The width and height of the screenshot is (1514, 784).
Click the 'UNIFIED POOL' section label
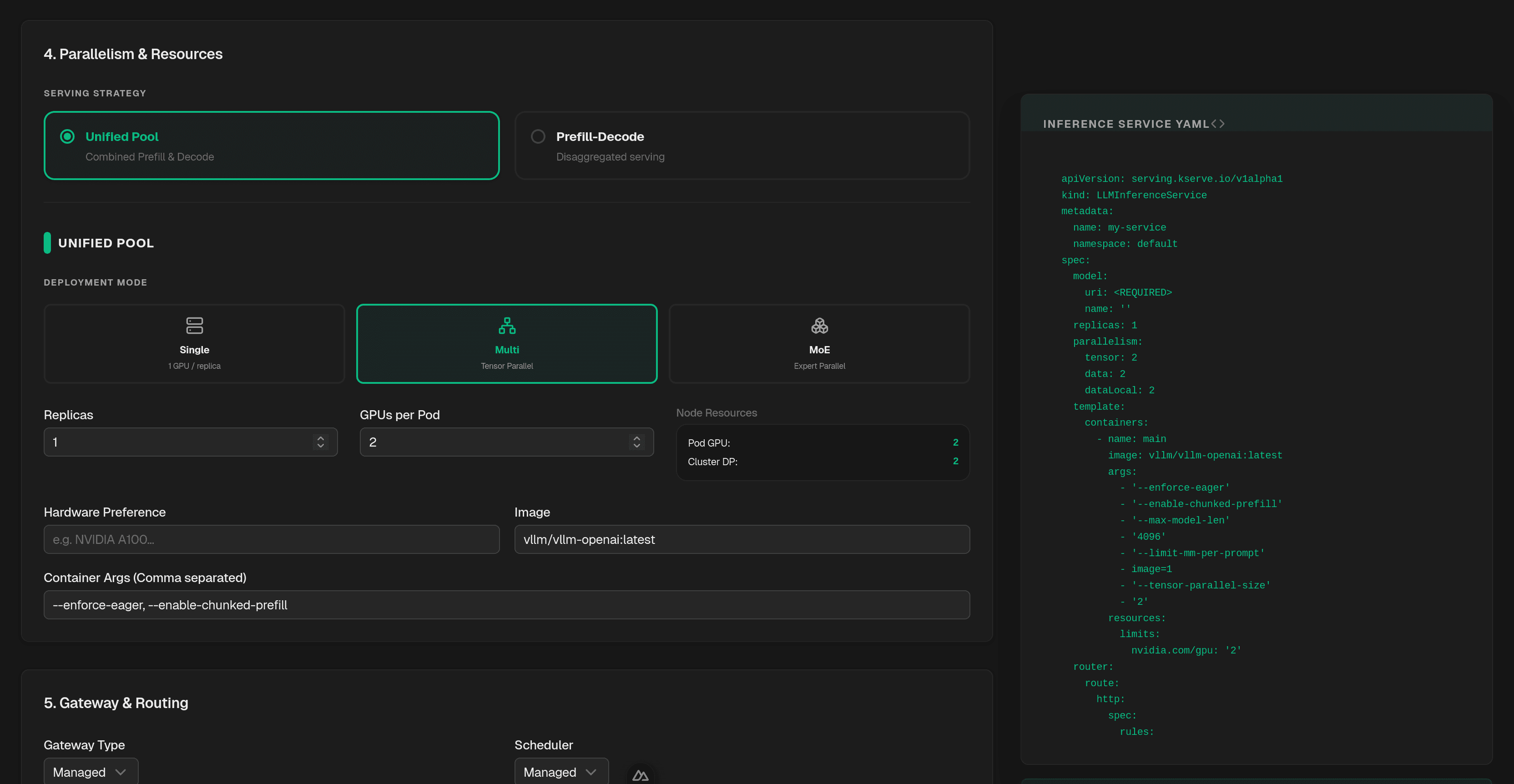tap(106, 243)
